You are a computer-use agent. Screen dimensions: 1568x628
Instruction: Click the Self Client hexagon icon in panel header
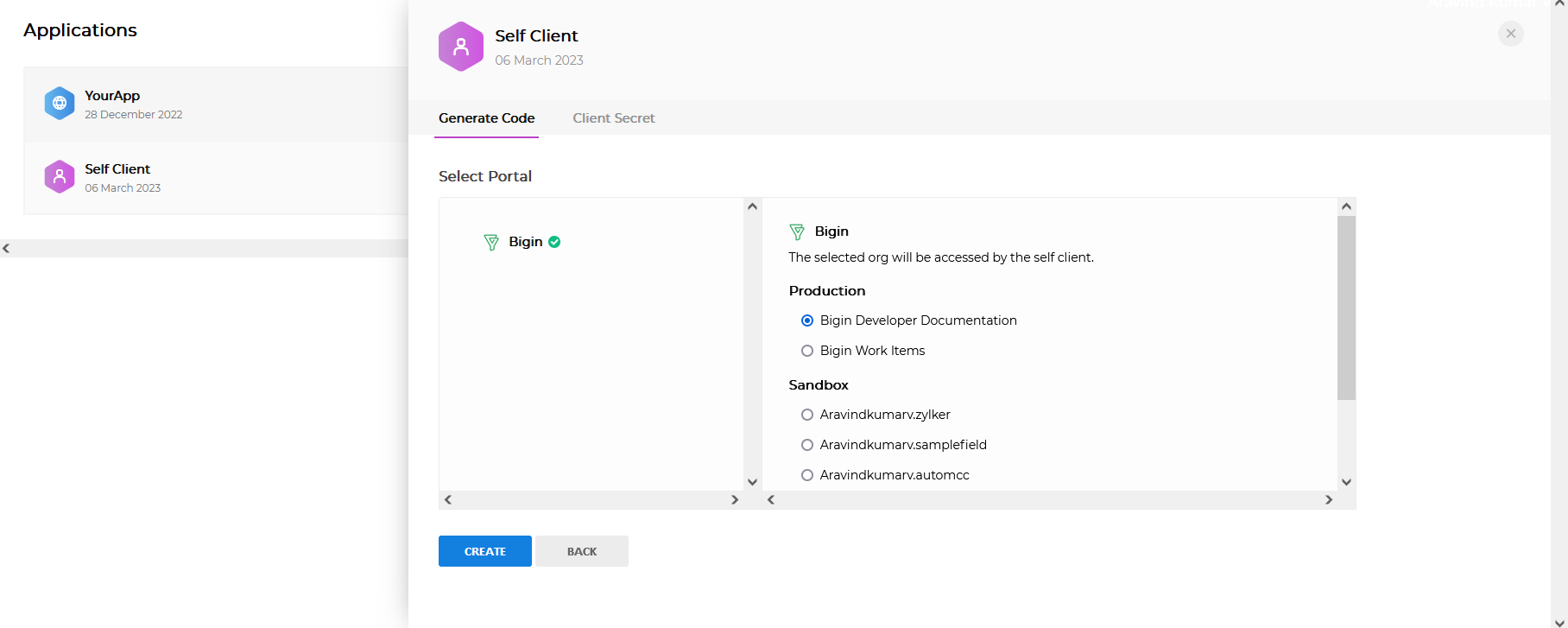pos(461,47)
